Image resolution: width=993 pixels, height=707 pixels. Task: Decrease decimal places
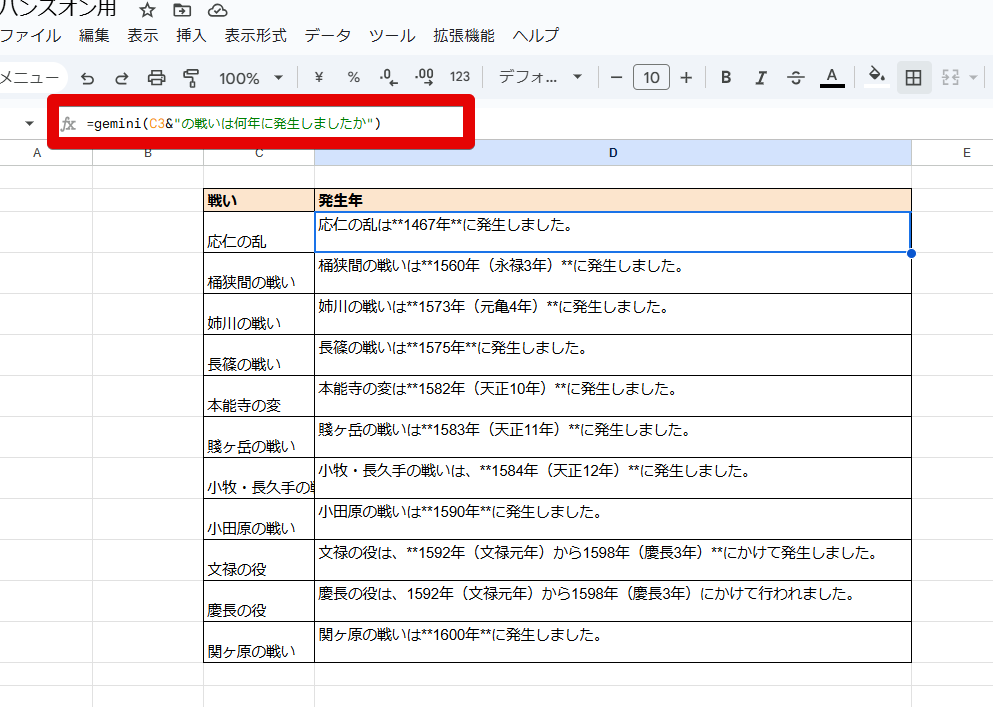click(x=388, y=77)
